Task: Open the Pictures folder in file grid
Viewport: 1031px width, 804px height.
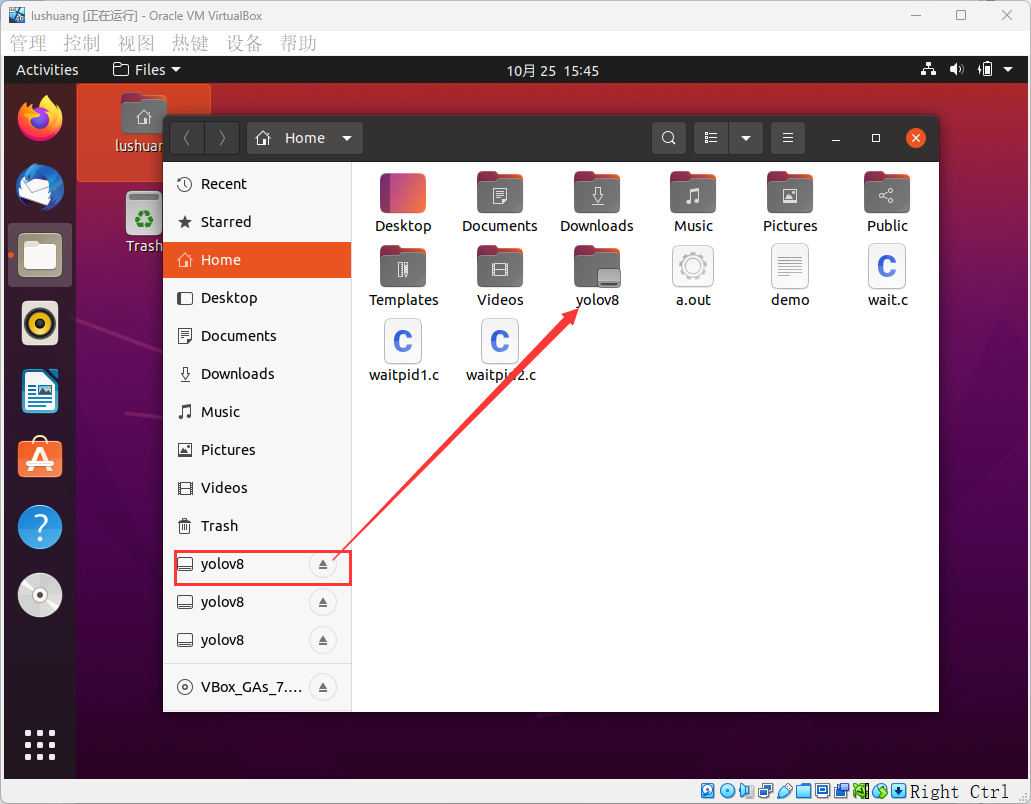Action: coord(790,202)
